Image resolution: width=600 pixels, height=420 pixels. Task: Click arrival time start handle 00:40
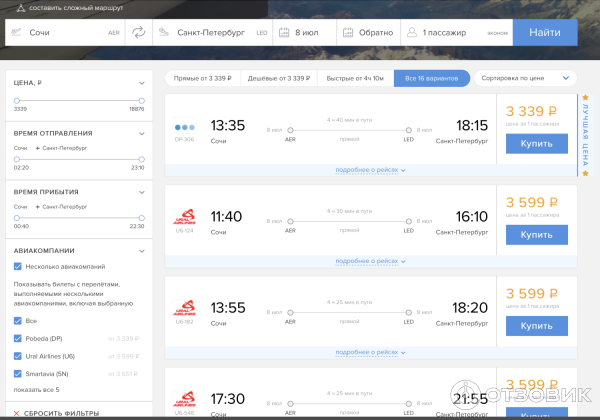[x=16, y=218]
